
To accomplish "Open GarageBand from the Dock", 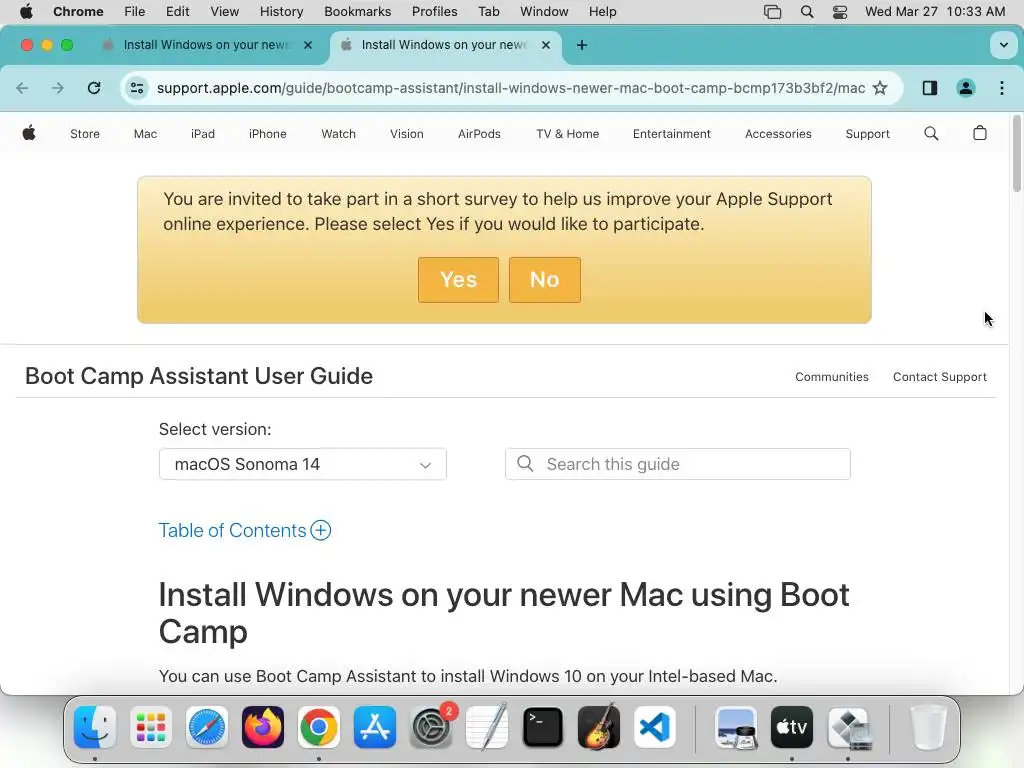I will coord(599,727).
